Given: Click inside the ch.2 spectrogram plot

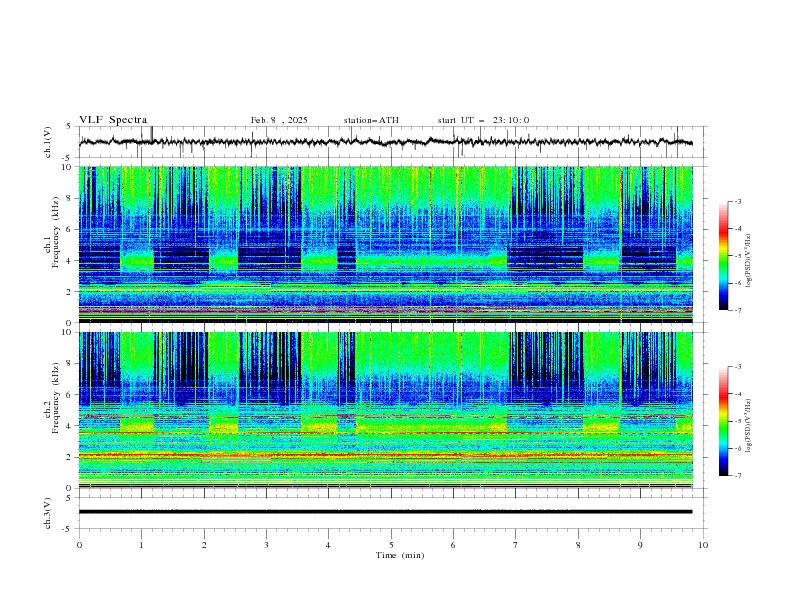Looking at the screenshot, I should (x=386, y=410).
